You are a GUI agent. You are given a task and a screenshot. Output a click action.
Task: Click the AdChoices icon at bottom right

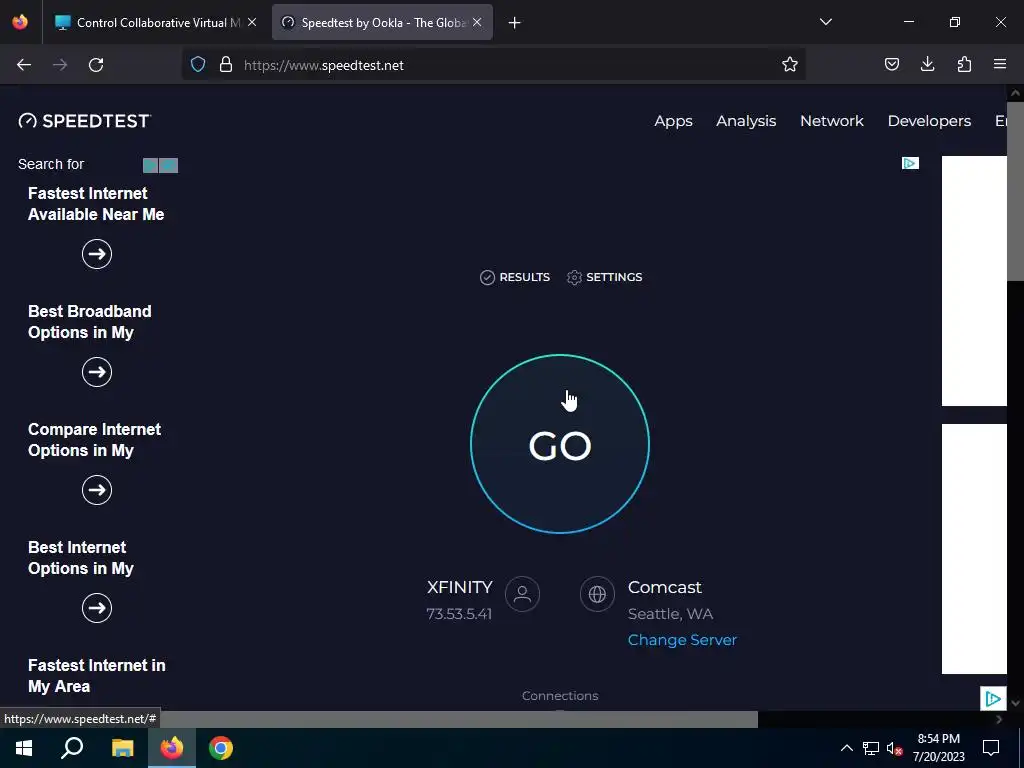tap(993, 699)
